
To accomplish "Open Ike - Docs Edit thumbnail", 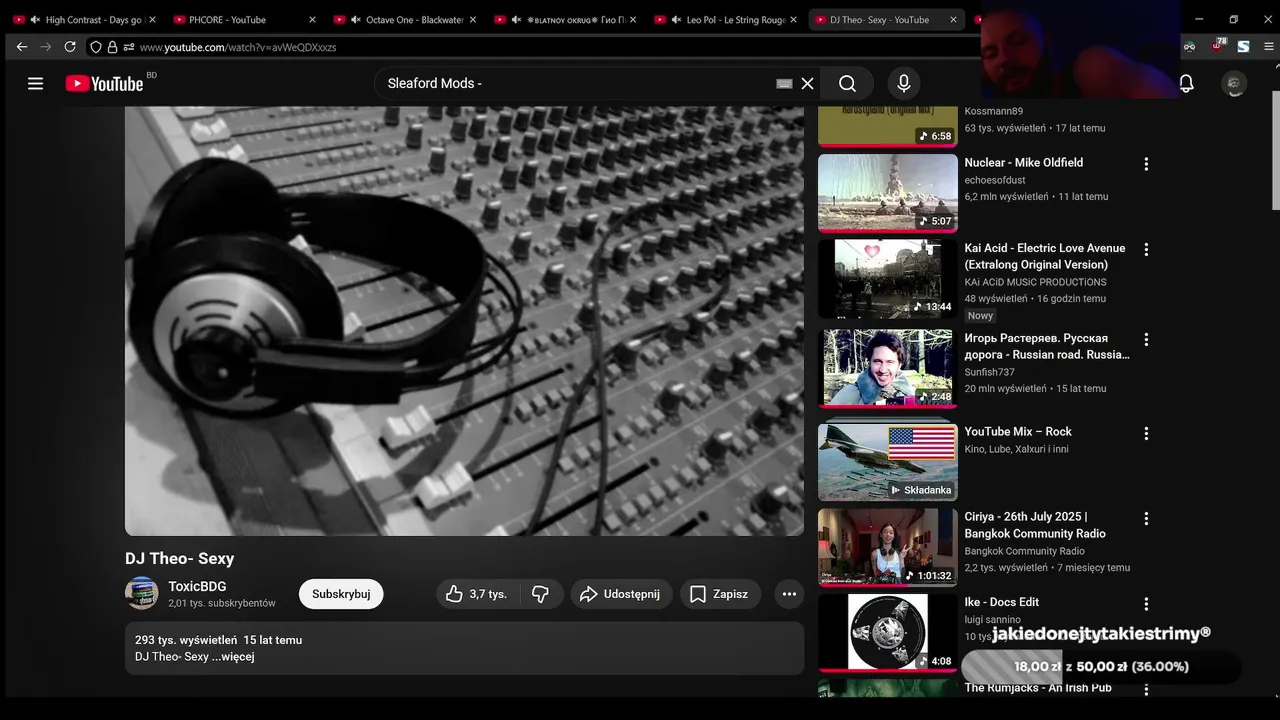I will pyautogui.click(x=887, y=632).
